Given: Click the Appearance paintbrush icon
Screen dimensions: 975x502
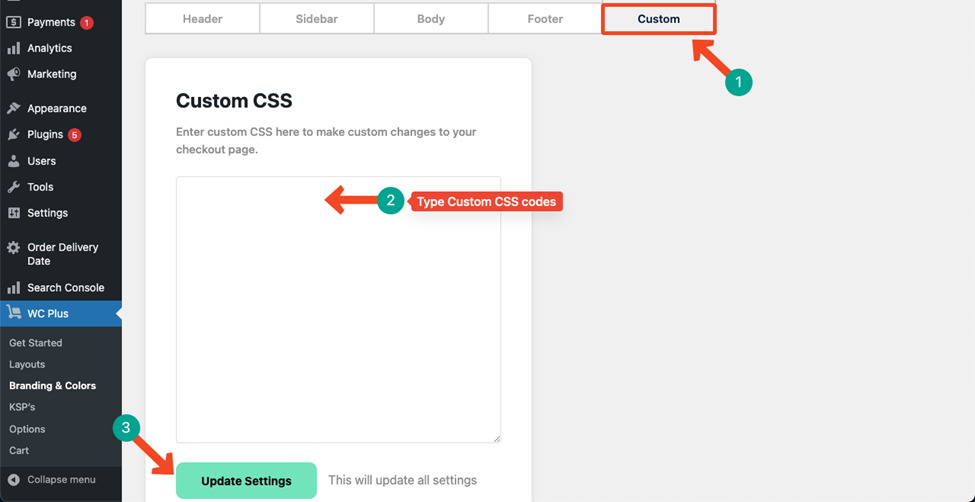Looking at the screenshot, I should coord(14,108).
